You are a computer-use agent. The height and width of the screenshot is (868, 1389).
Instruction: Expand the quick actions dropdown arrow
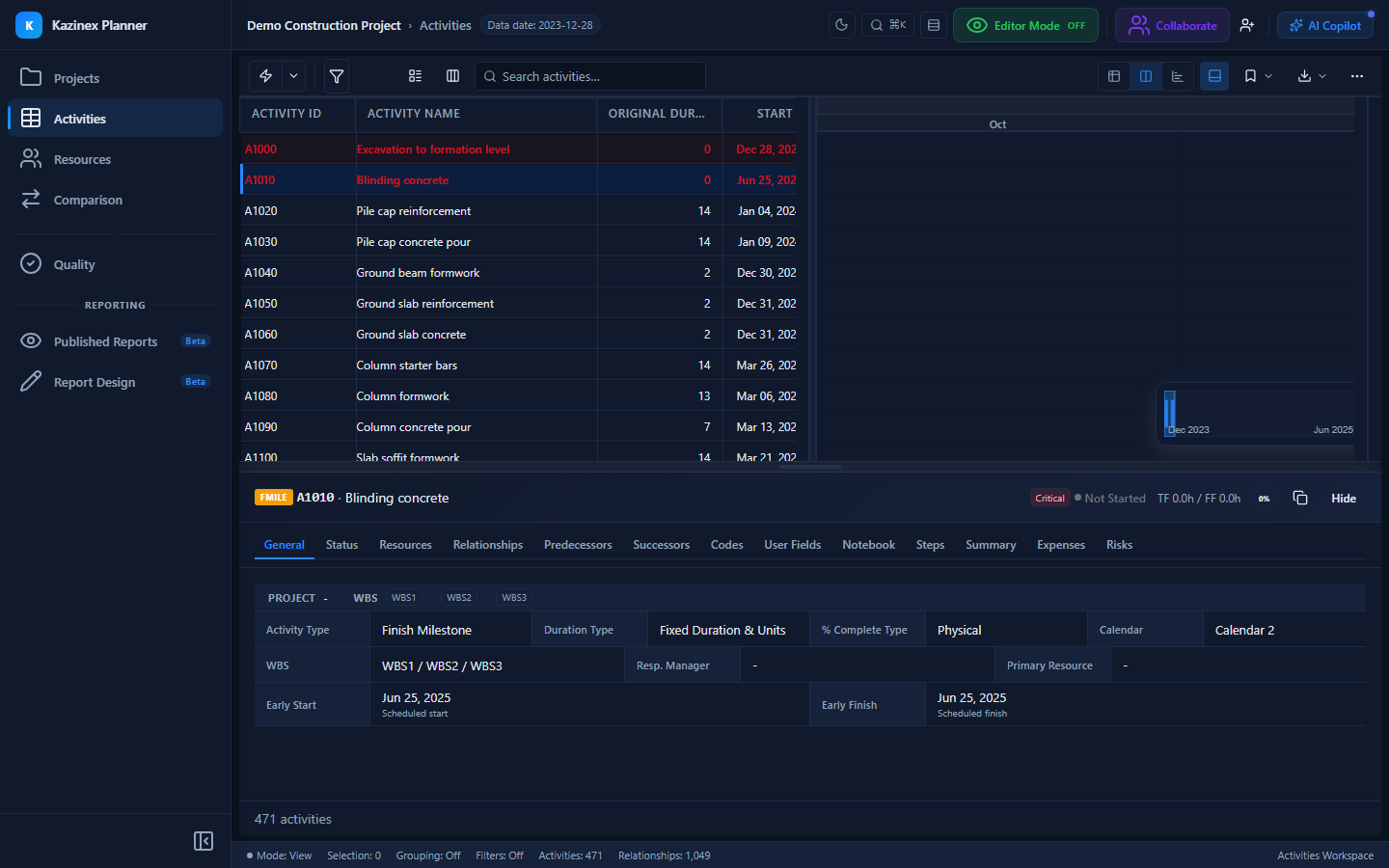293,76
